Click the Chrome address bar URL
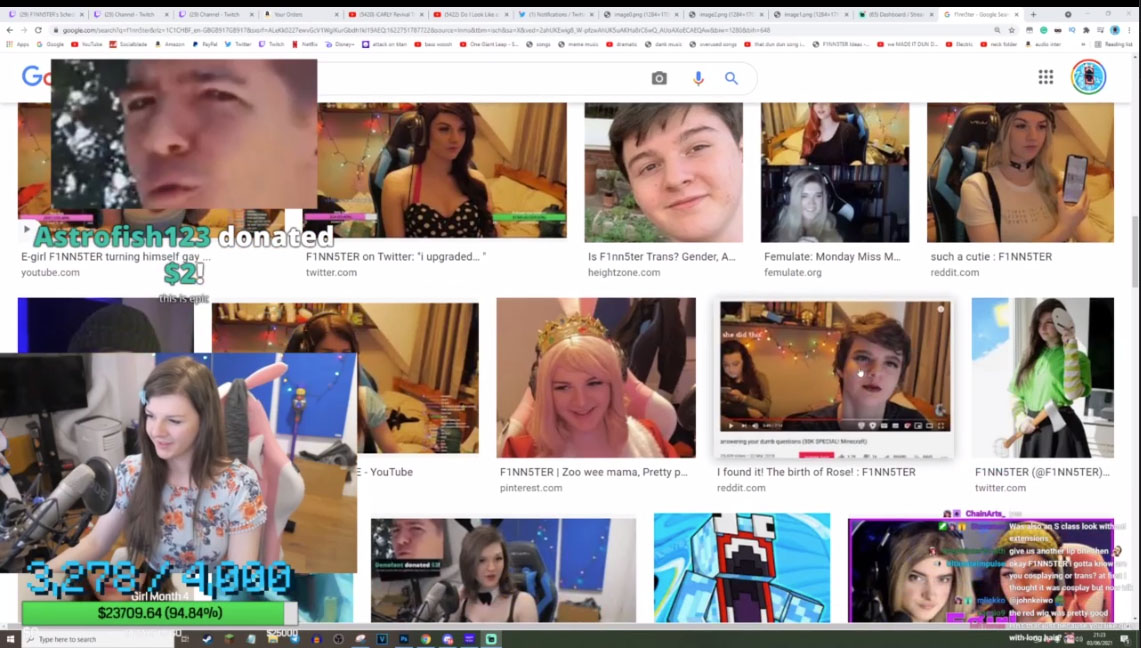1141x648 pixels. coord(416,31)
